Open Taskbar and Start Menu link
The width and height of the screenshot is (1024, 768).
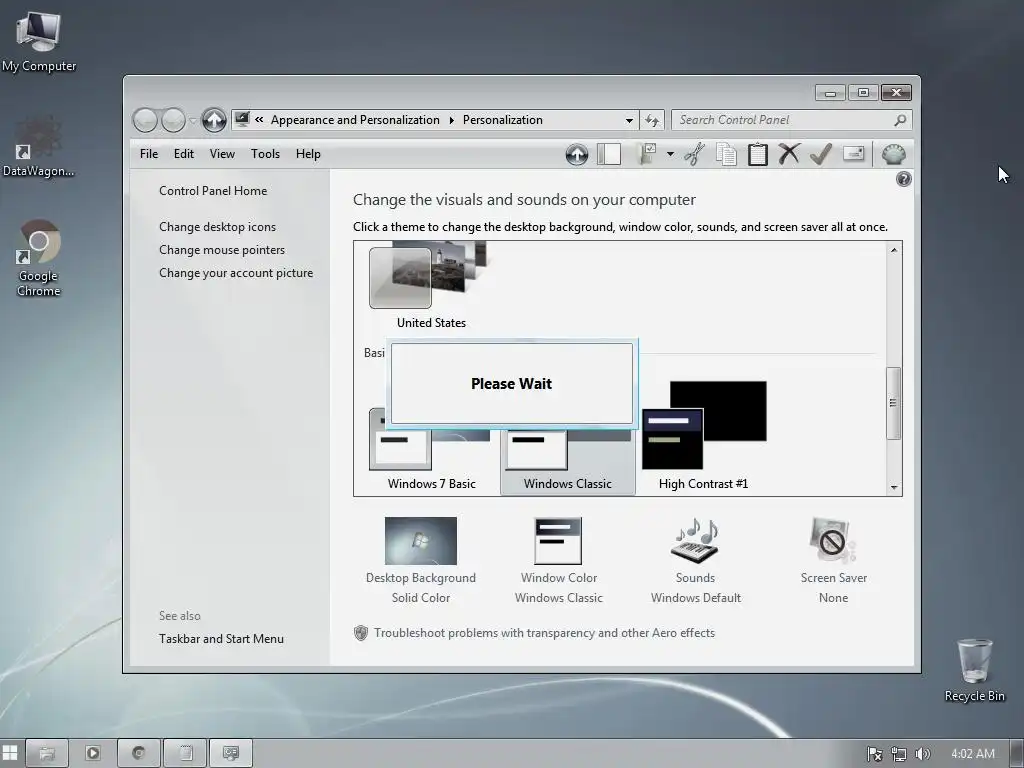click(221, 639)
